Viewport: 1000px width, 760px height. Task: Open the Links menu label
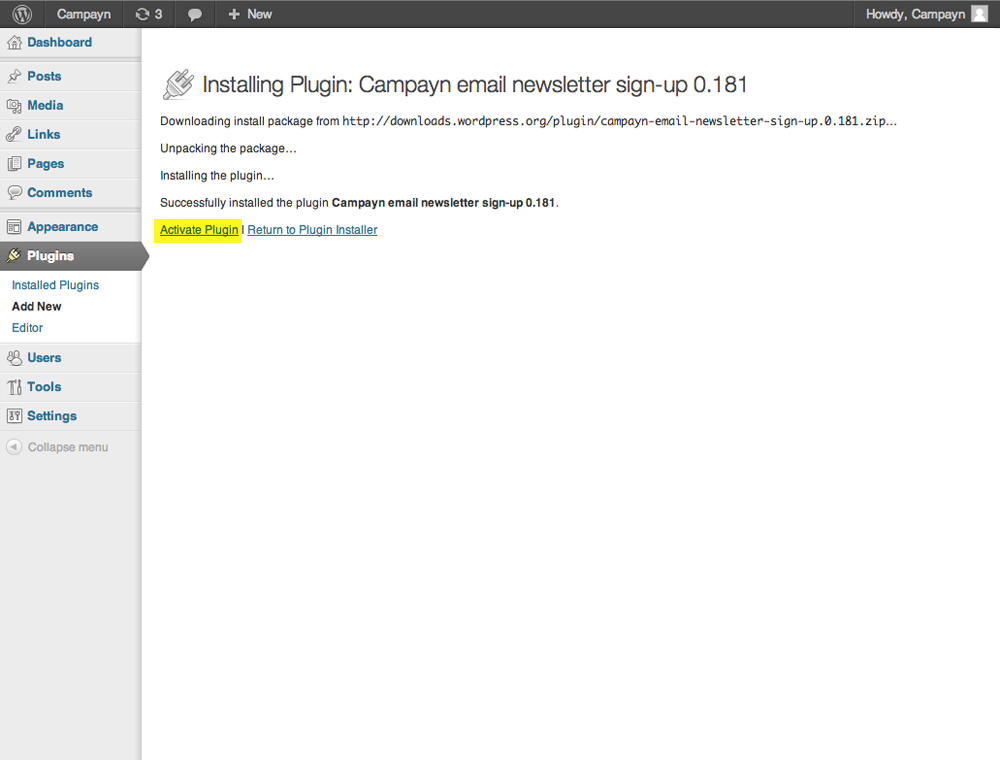(43, 135)
